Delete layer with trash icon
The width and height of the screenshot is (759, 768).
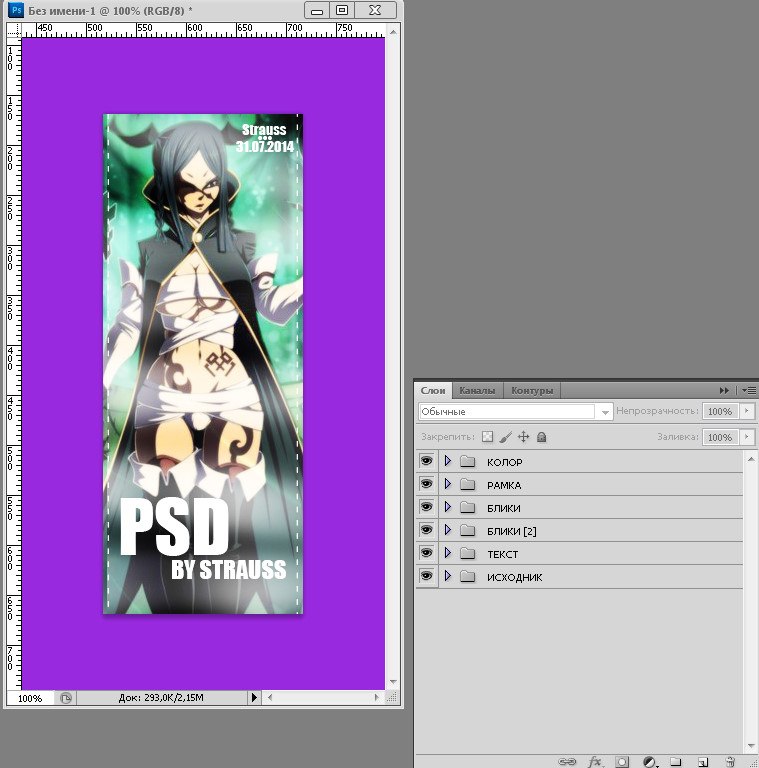pos(730,762)
